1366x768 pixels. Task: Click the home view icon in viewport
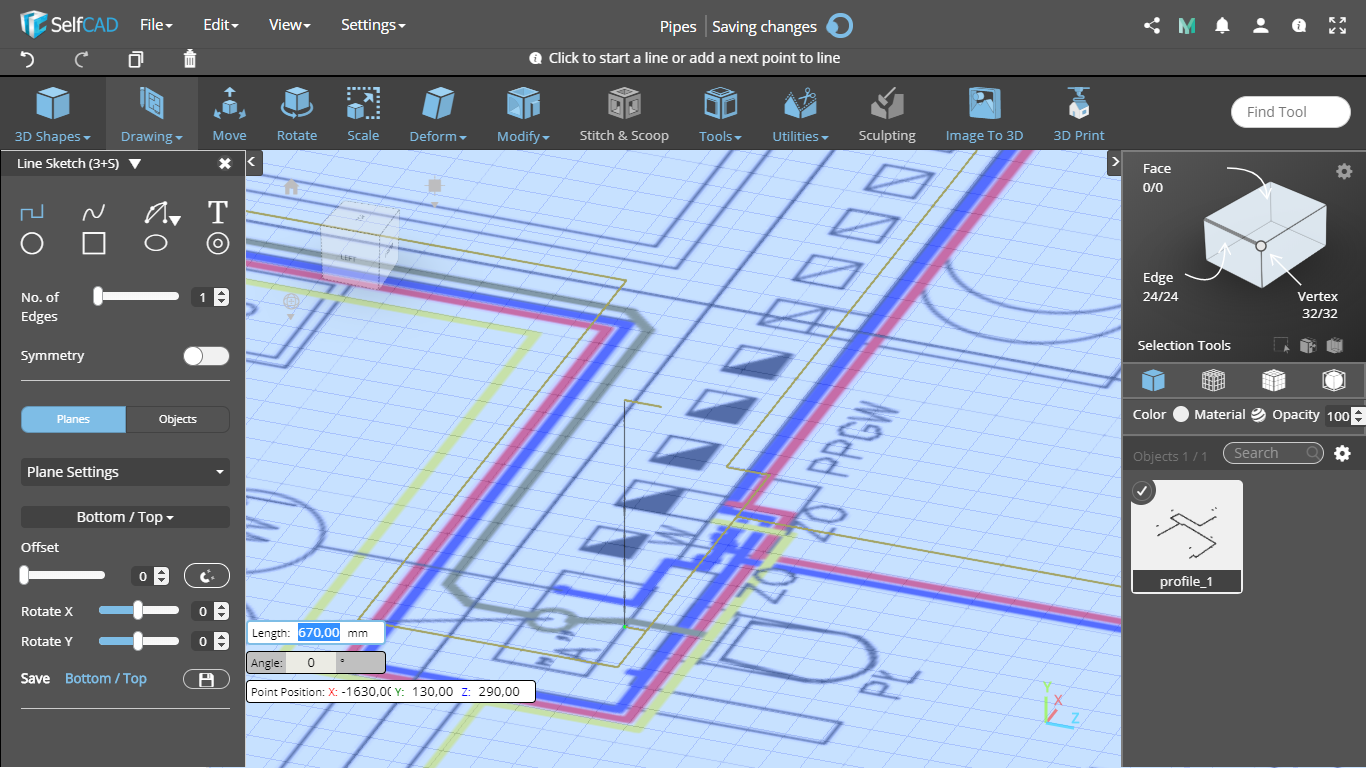(x=291, y=186)
